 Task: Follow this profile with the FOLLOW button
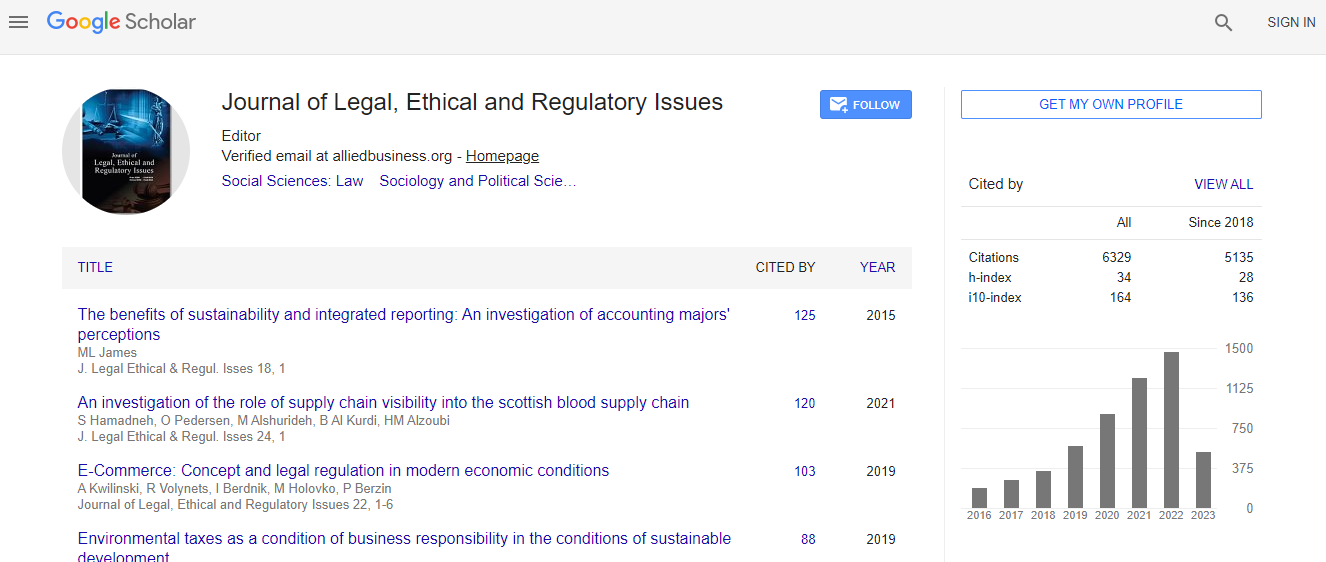point(866,105)
